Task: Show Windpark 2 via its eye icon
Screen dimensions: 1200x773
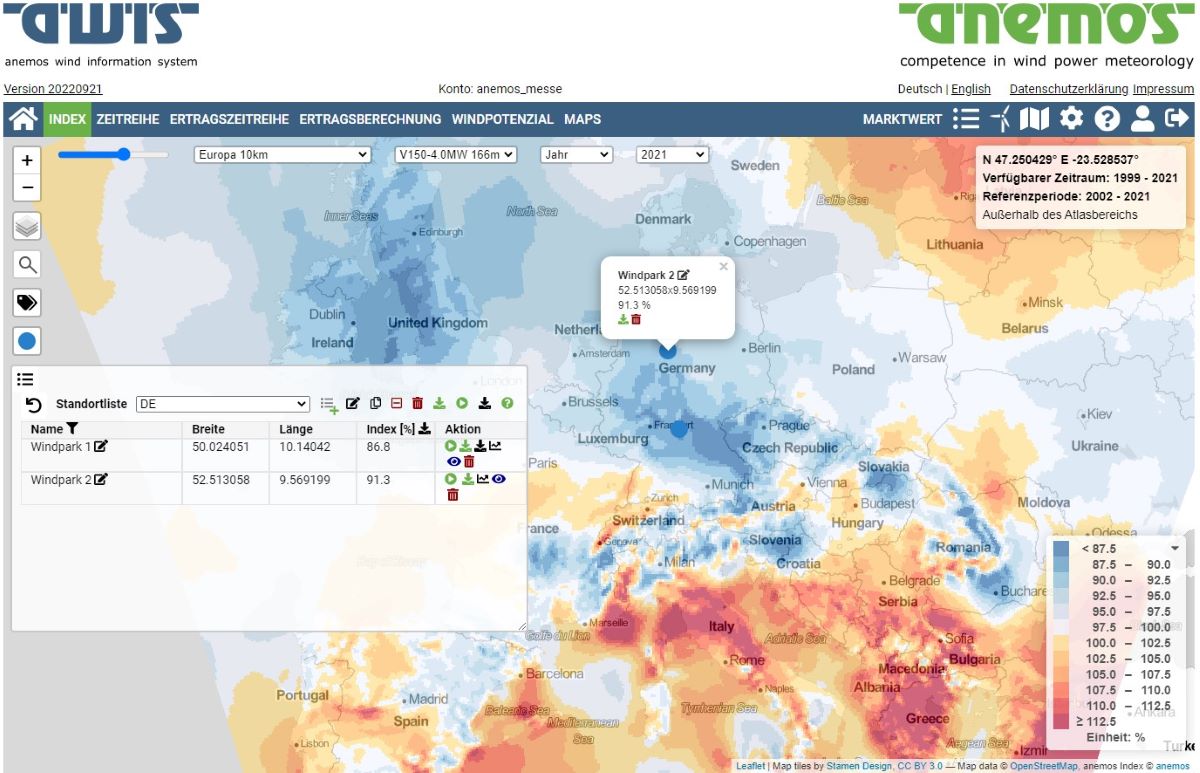Action: 499,479
